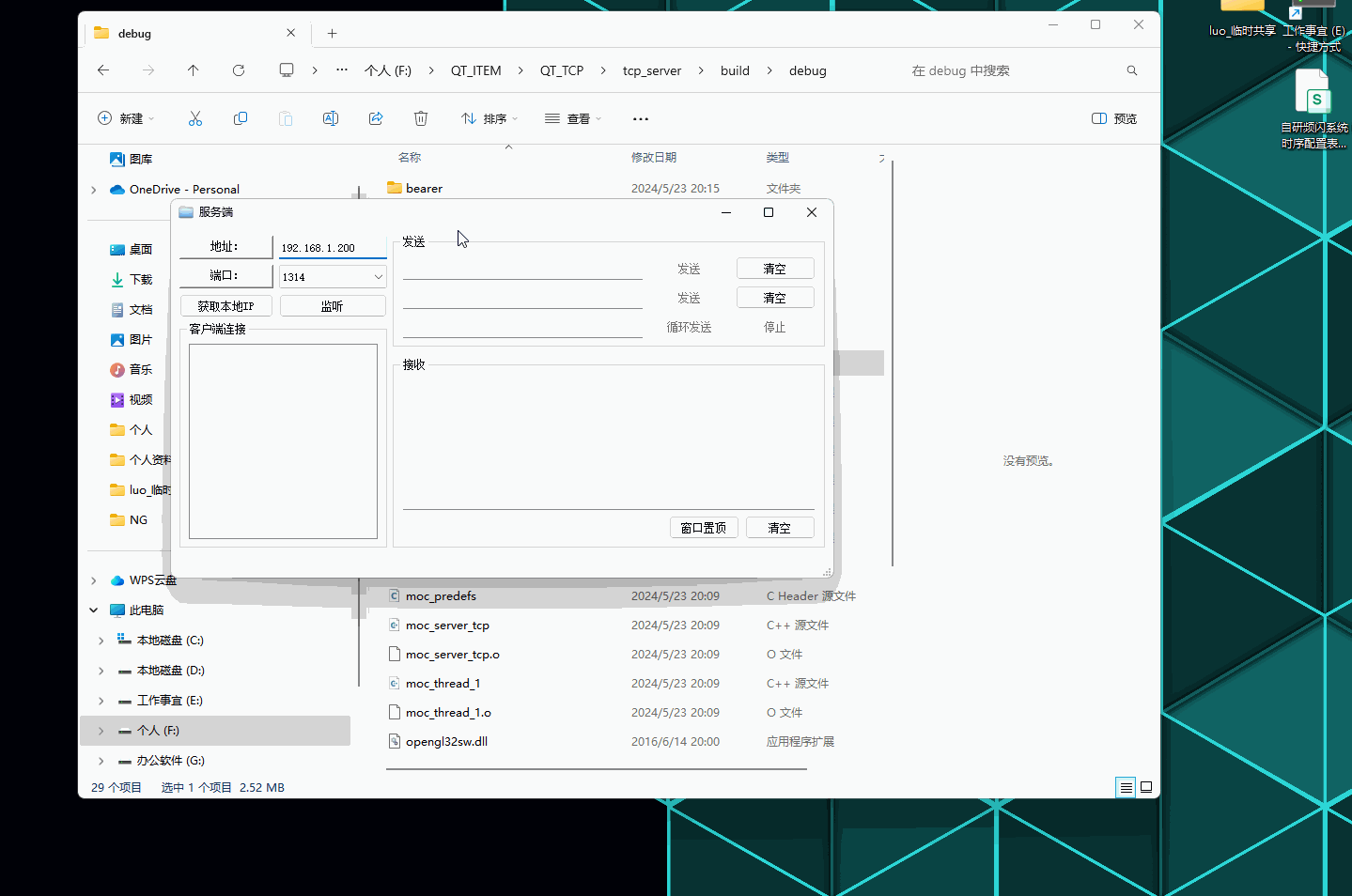Viewport: 1352px width, 896px height.
Task: Click the Copy icon in Explorer toolbar
Action: pyautogui.click(x=241, y=118)
